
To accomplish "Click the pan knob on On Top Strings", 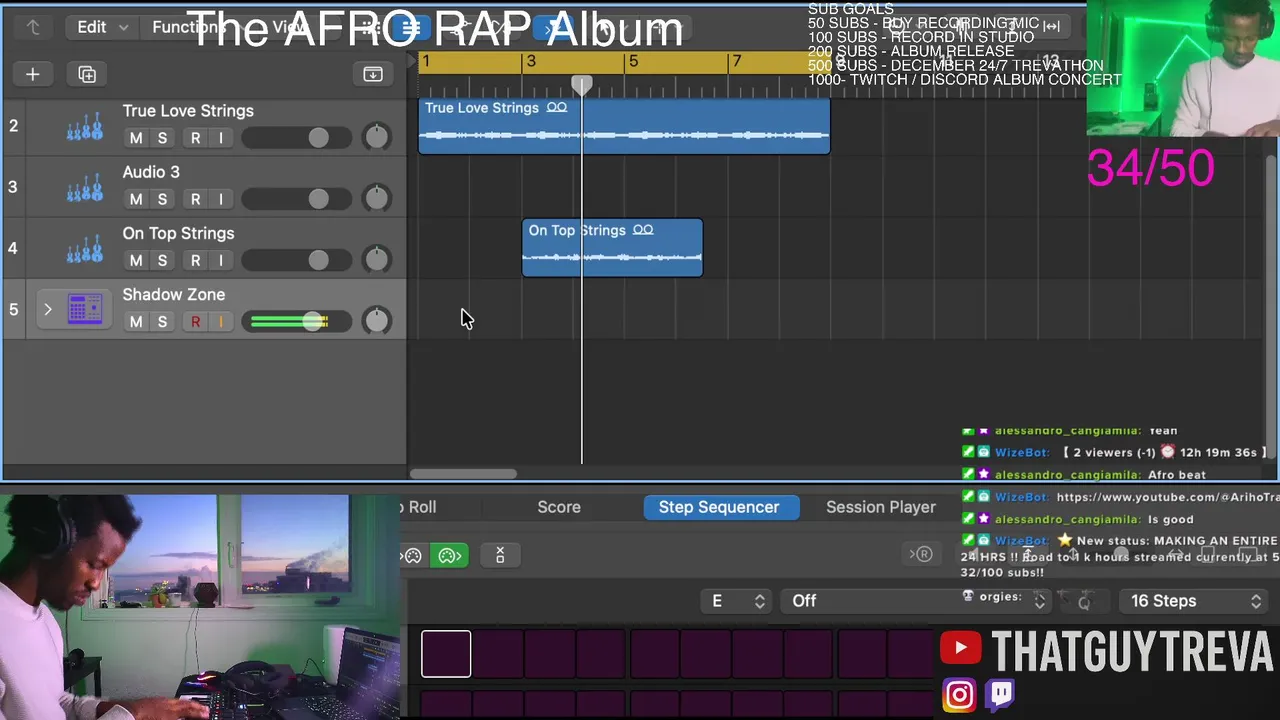I will click(x=376, y=260).
